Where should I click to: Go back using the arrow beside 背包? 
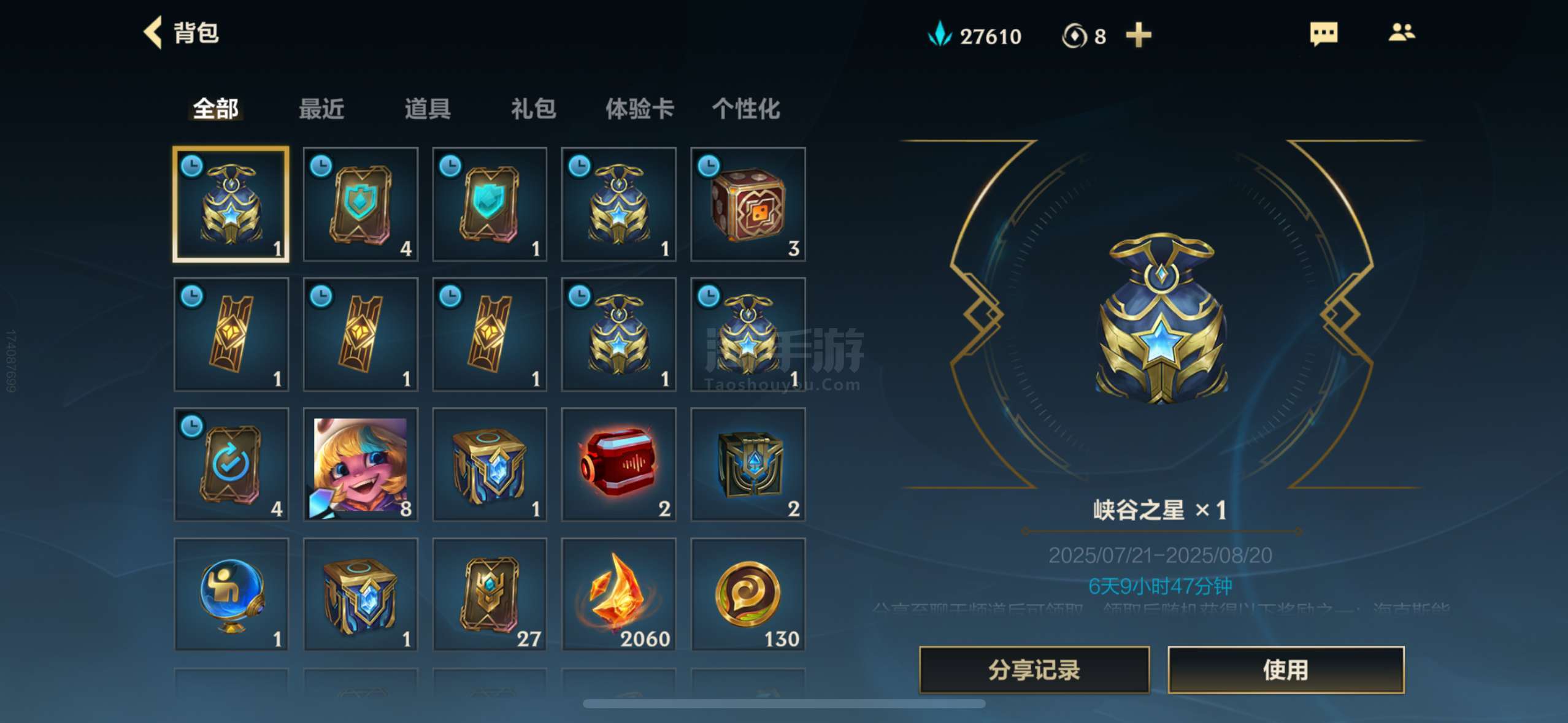point(153,33)
